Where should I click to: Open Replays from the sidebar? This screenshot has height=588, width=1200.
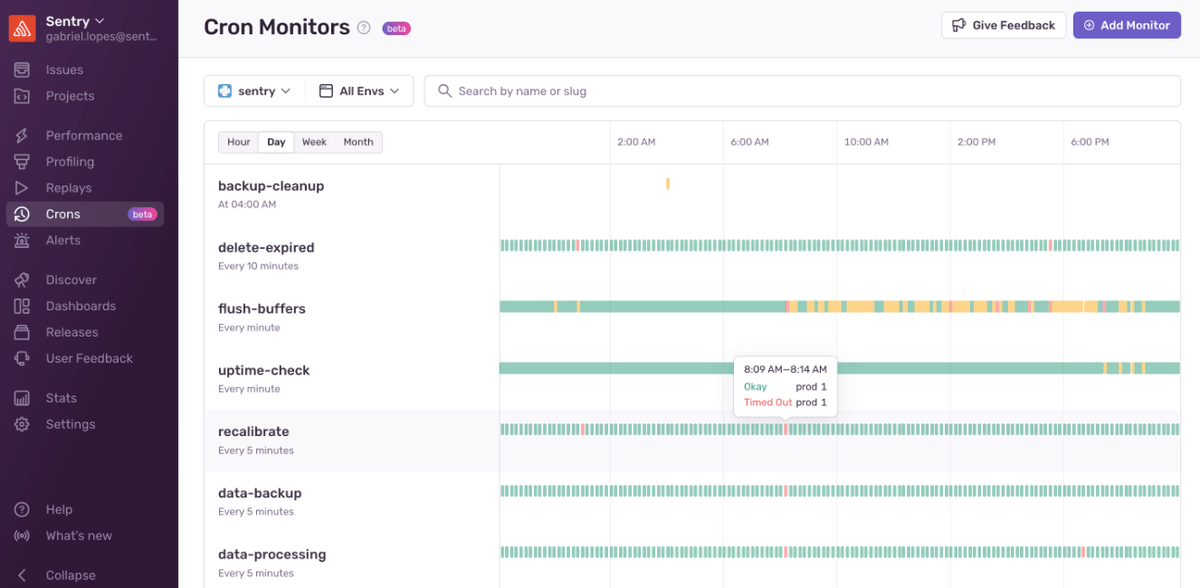tap(67, 187)
